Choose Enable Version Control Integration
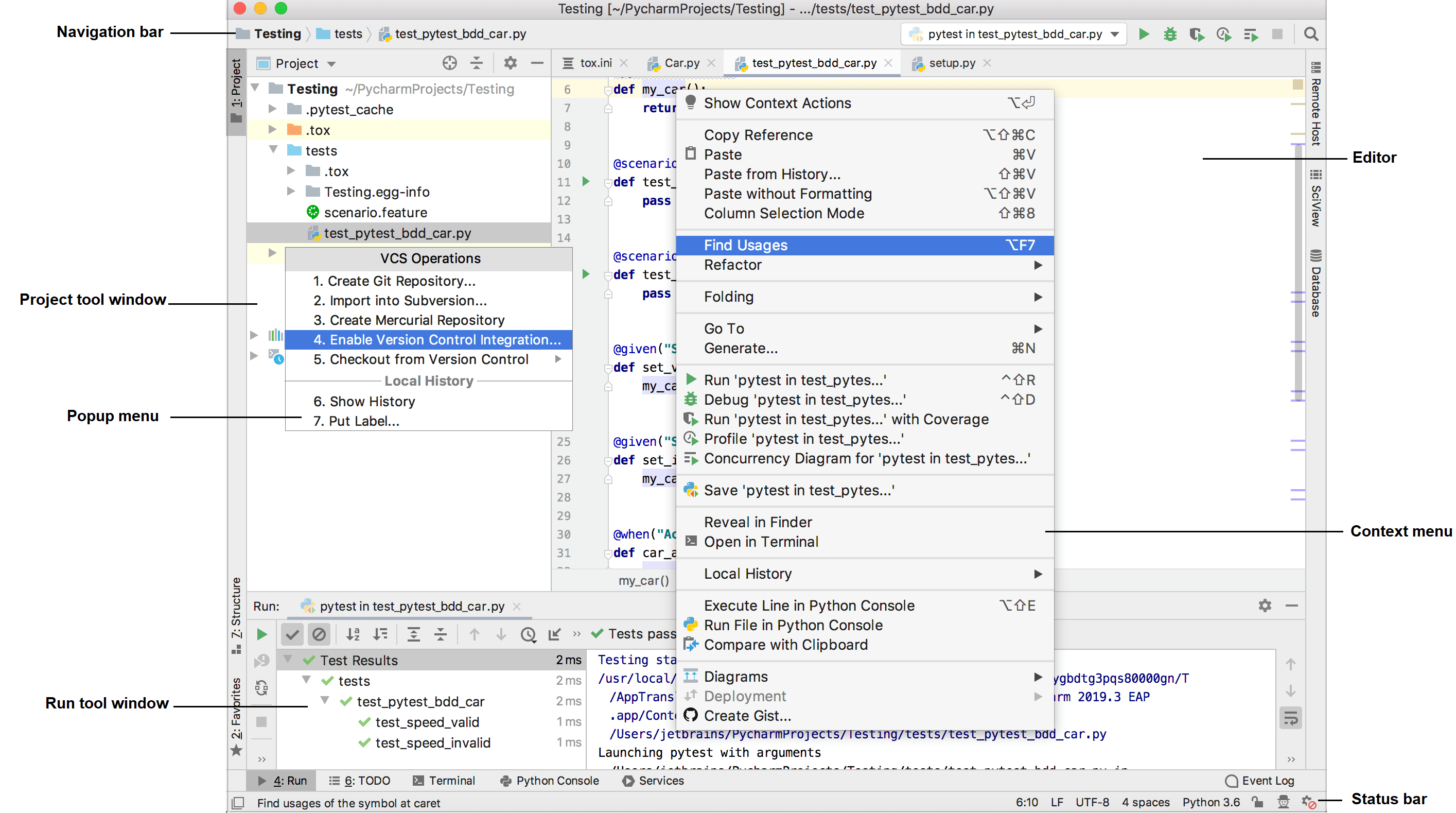Screen dimensions: 1456x813 pyautogui.click(x=428, y=339)
